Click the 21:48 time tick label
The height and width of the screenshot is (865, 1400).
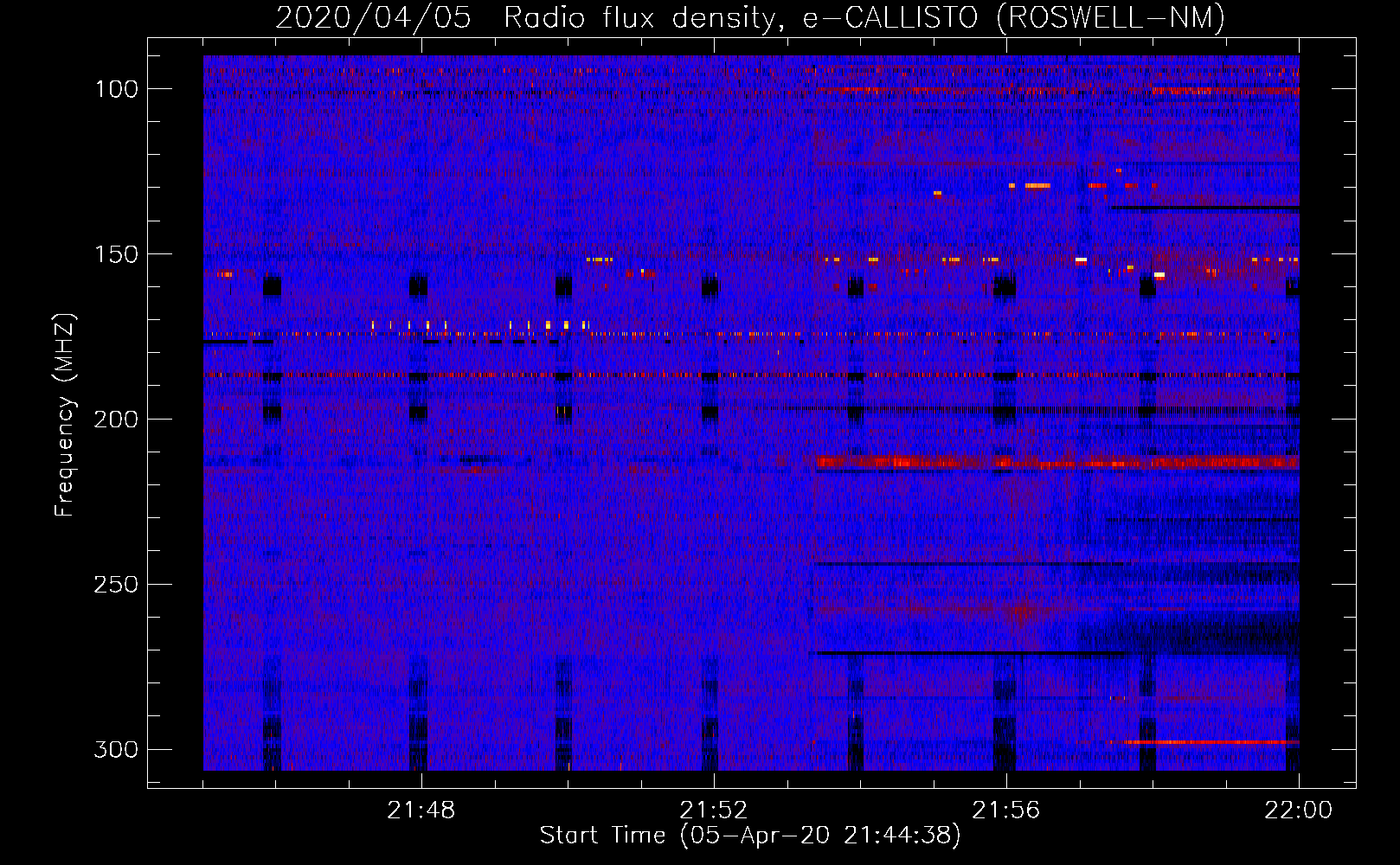point(421,811)
